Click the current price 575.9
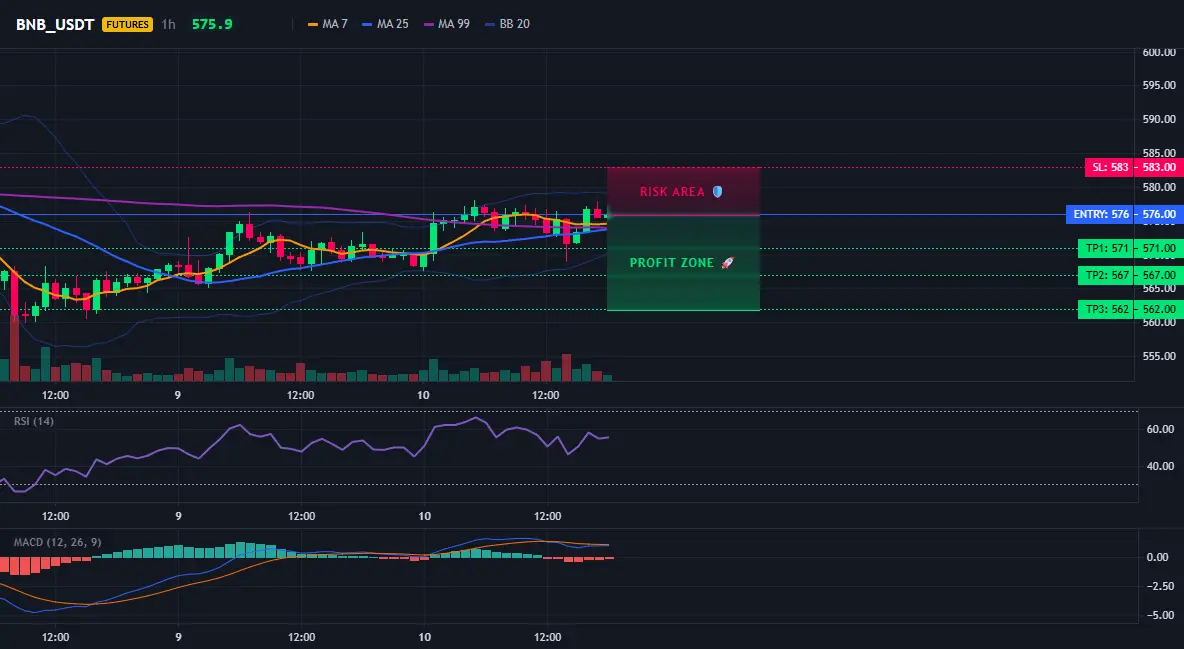Viewport: 1184px width, 649px height. [x=212, y=24]
